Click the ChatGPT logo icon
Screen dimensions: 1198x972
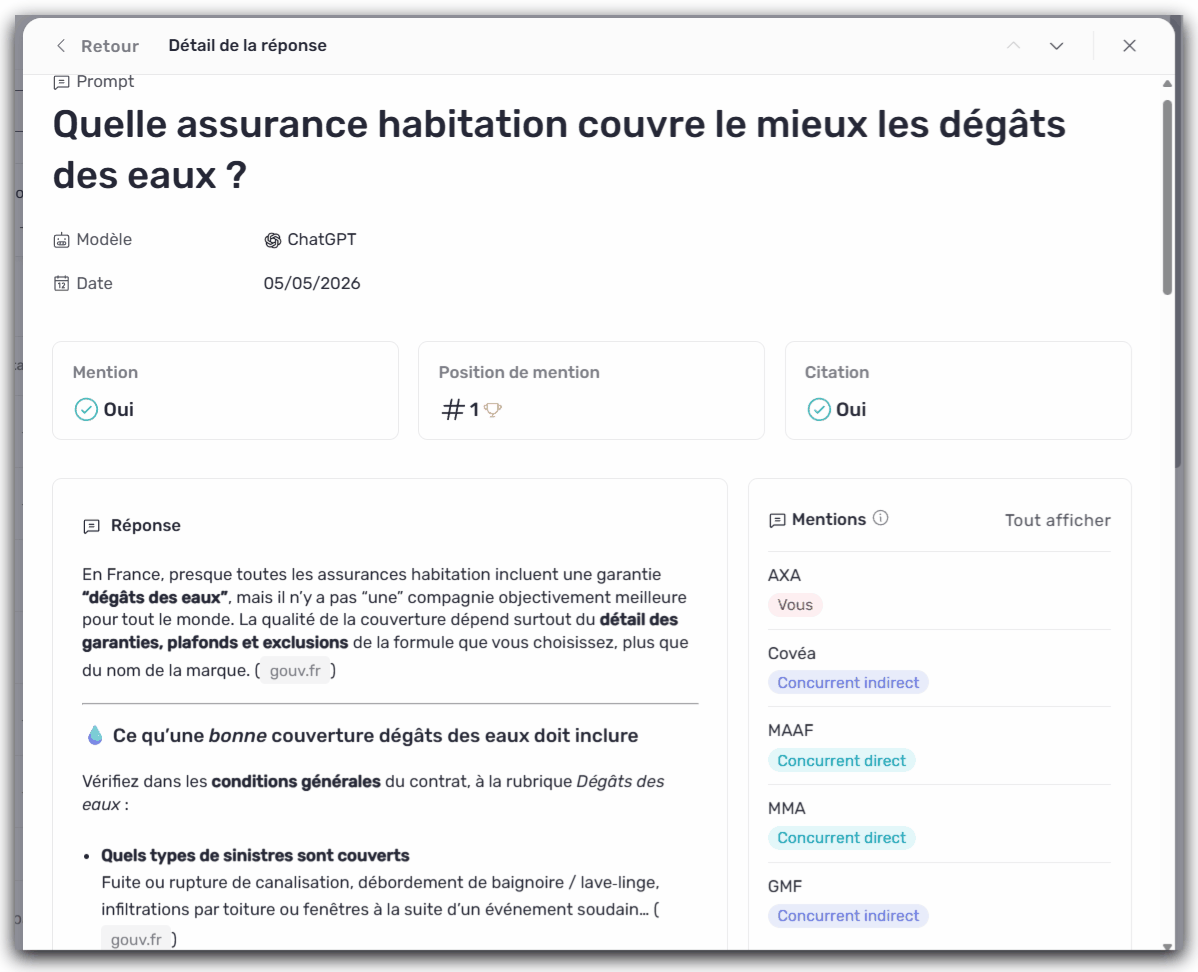[273, 240]
